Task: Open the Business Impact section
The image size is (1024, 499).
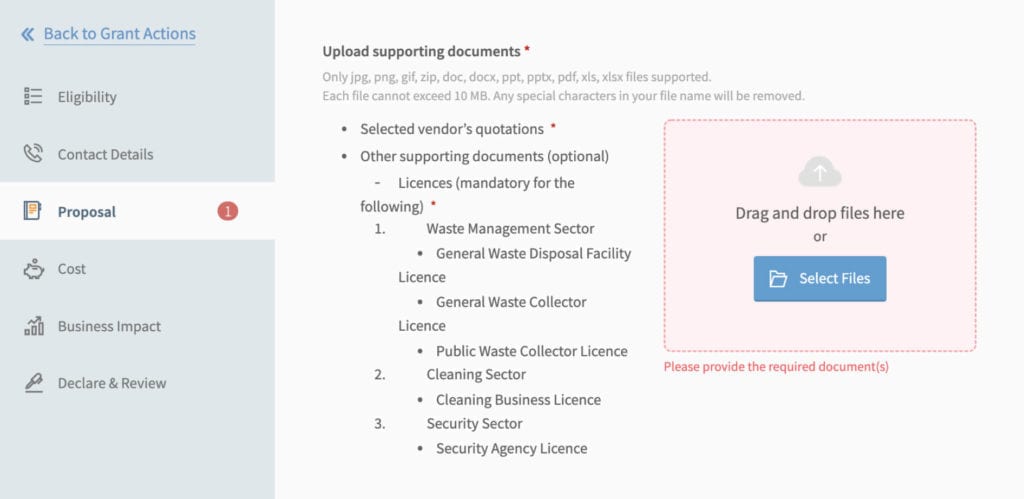Action: point(137,326)
